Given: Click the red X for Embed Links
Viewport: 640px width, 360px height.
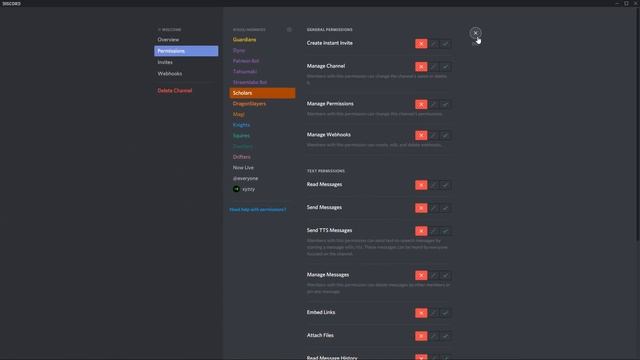Looking at the screenshot, I should [421, 313].
